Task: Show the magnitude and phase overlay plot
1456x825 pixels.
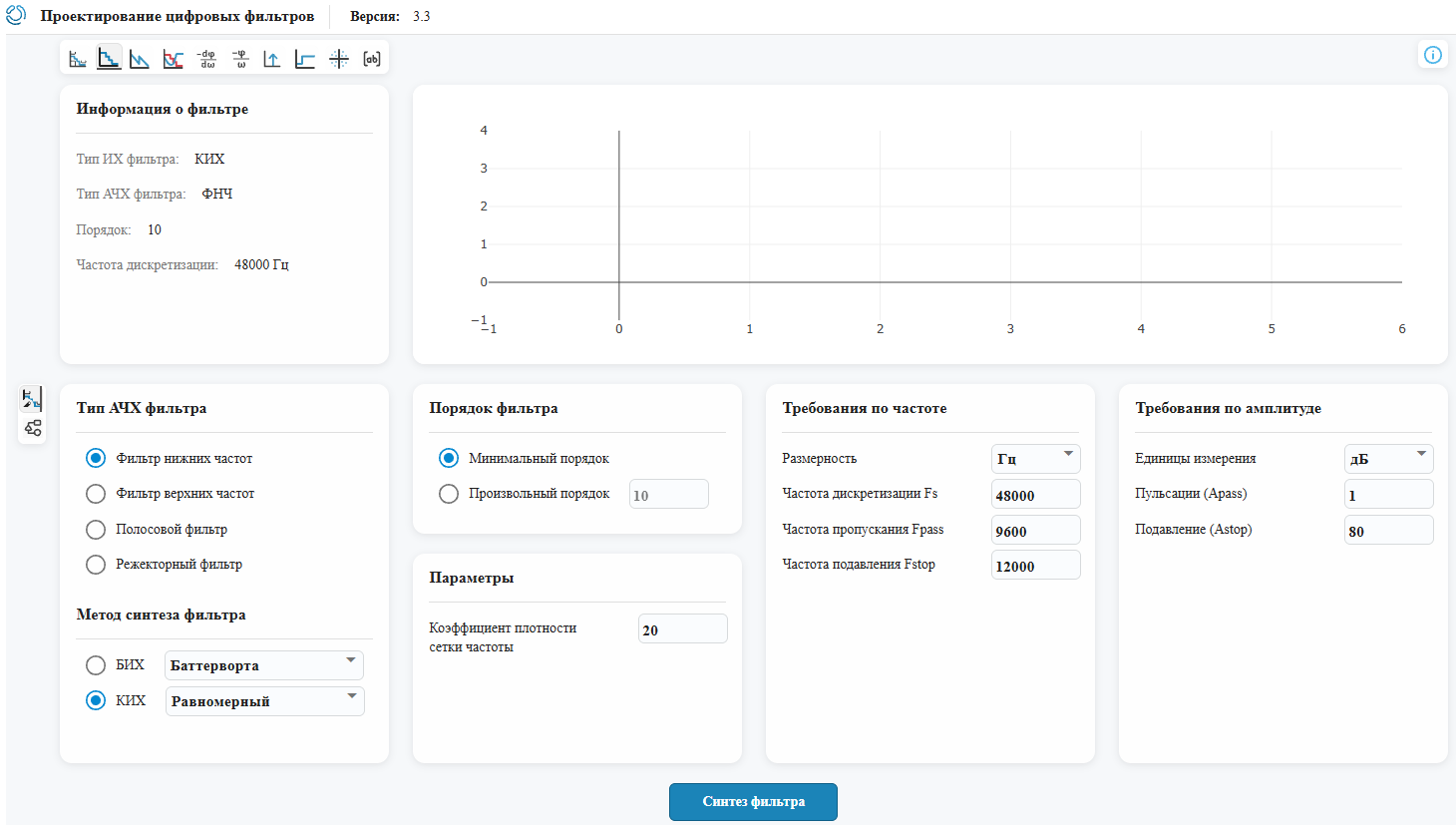Action: 174,59
